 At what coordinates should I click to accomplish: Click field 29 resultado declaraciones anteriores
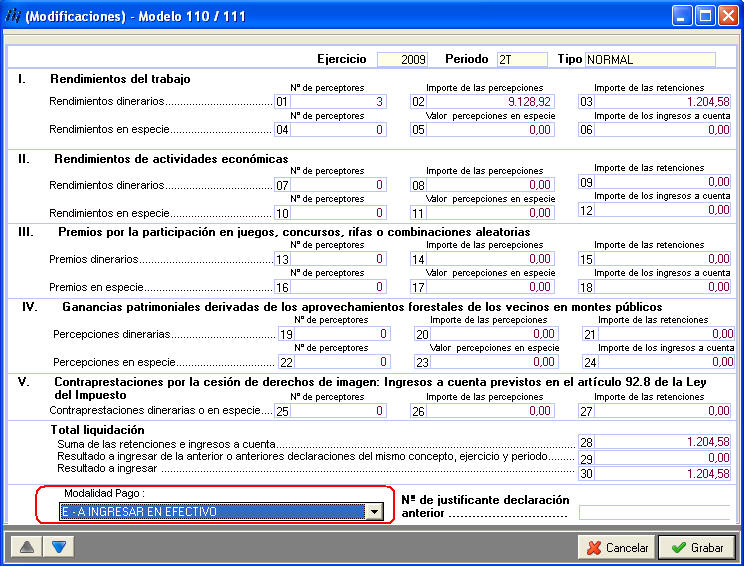[662, 458]
